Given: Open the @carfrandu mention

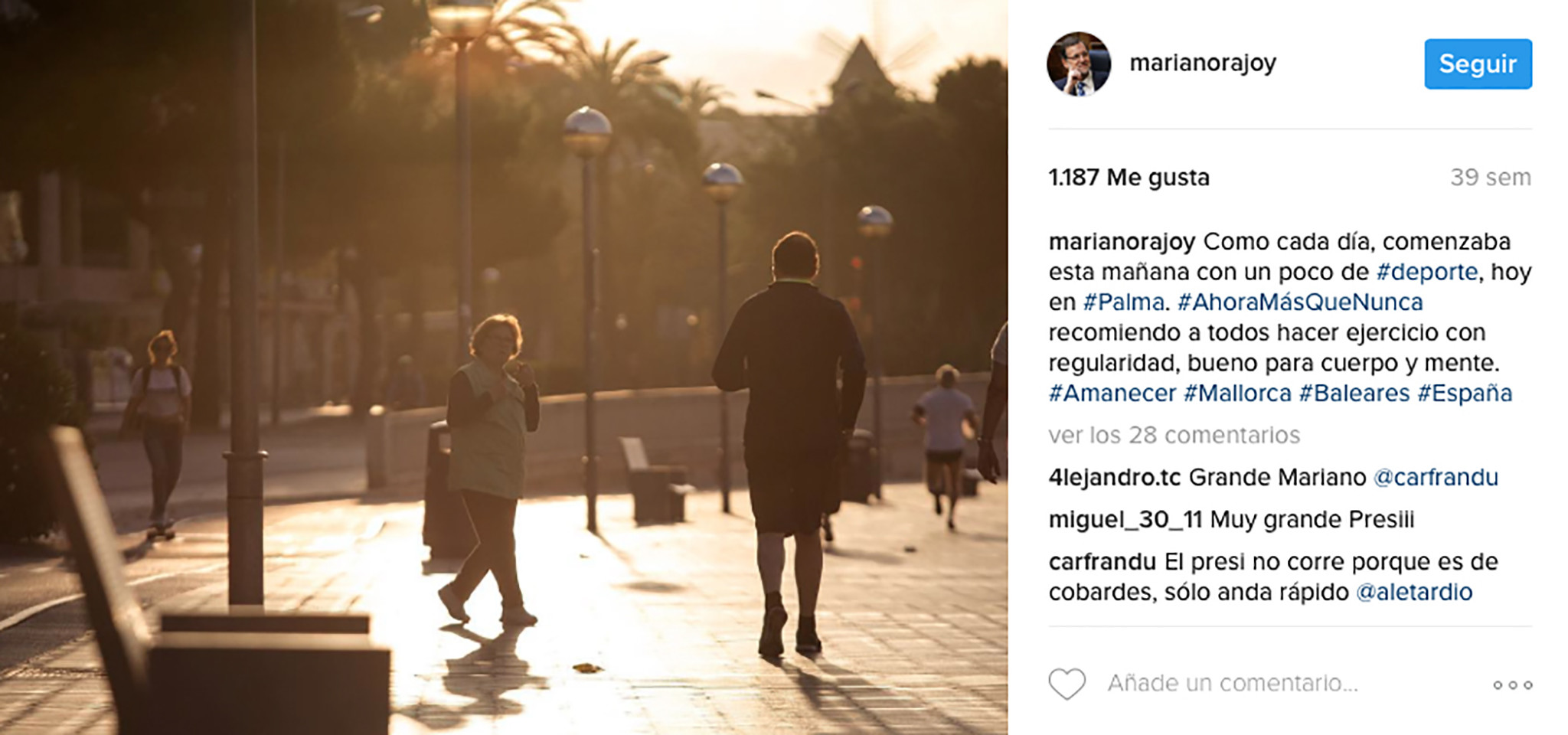Looking at the screenshot, I should tap(1436, 478).
